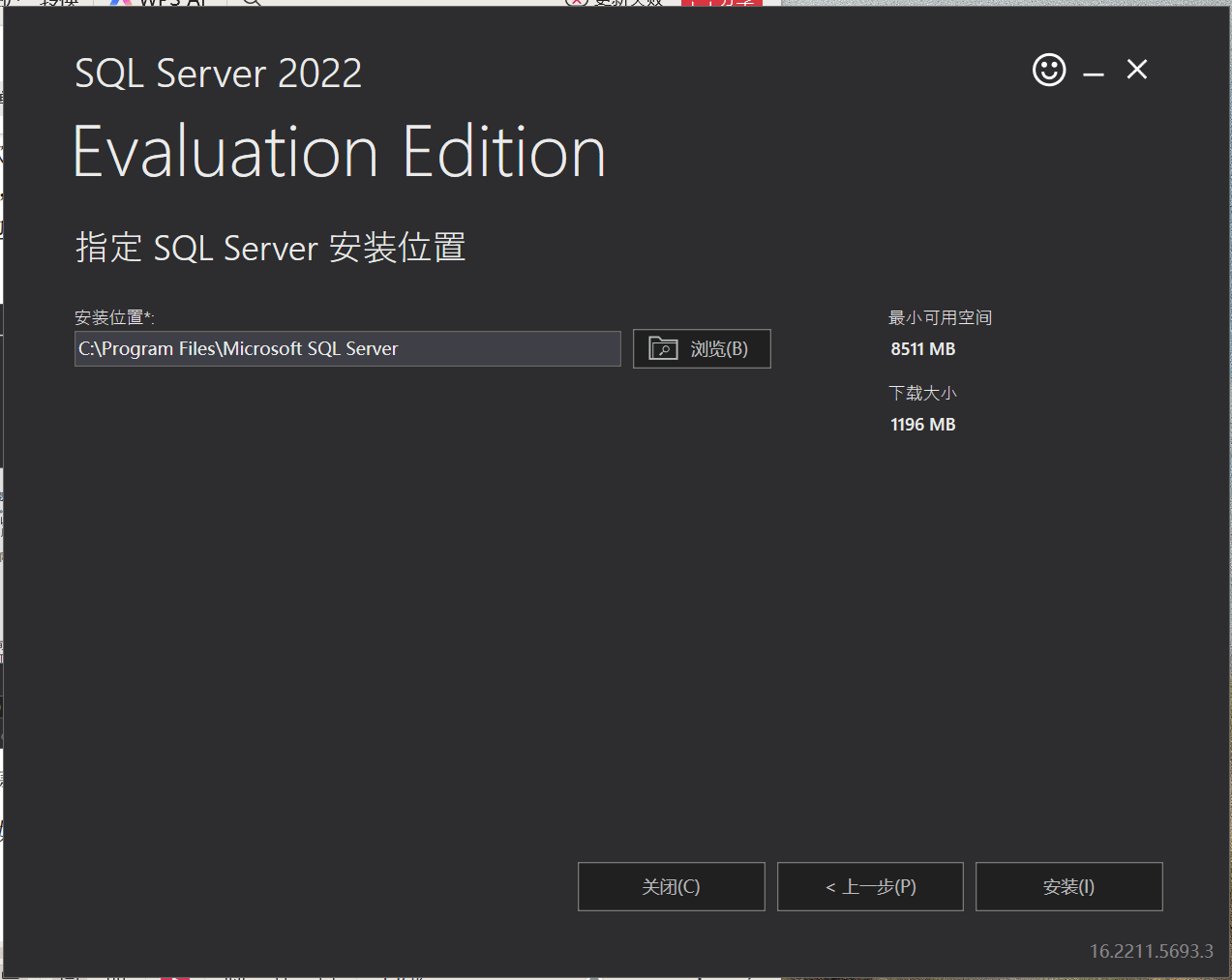Click the 最小可用空间 label

[x=941, y=317]
